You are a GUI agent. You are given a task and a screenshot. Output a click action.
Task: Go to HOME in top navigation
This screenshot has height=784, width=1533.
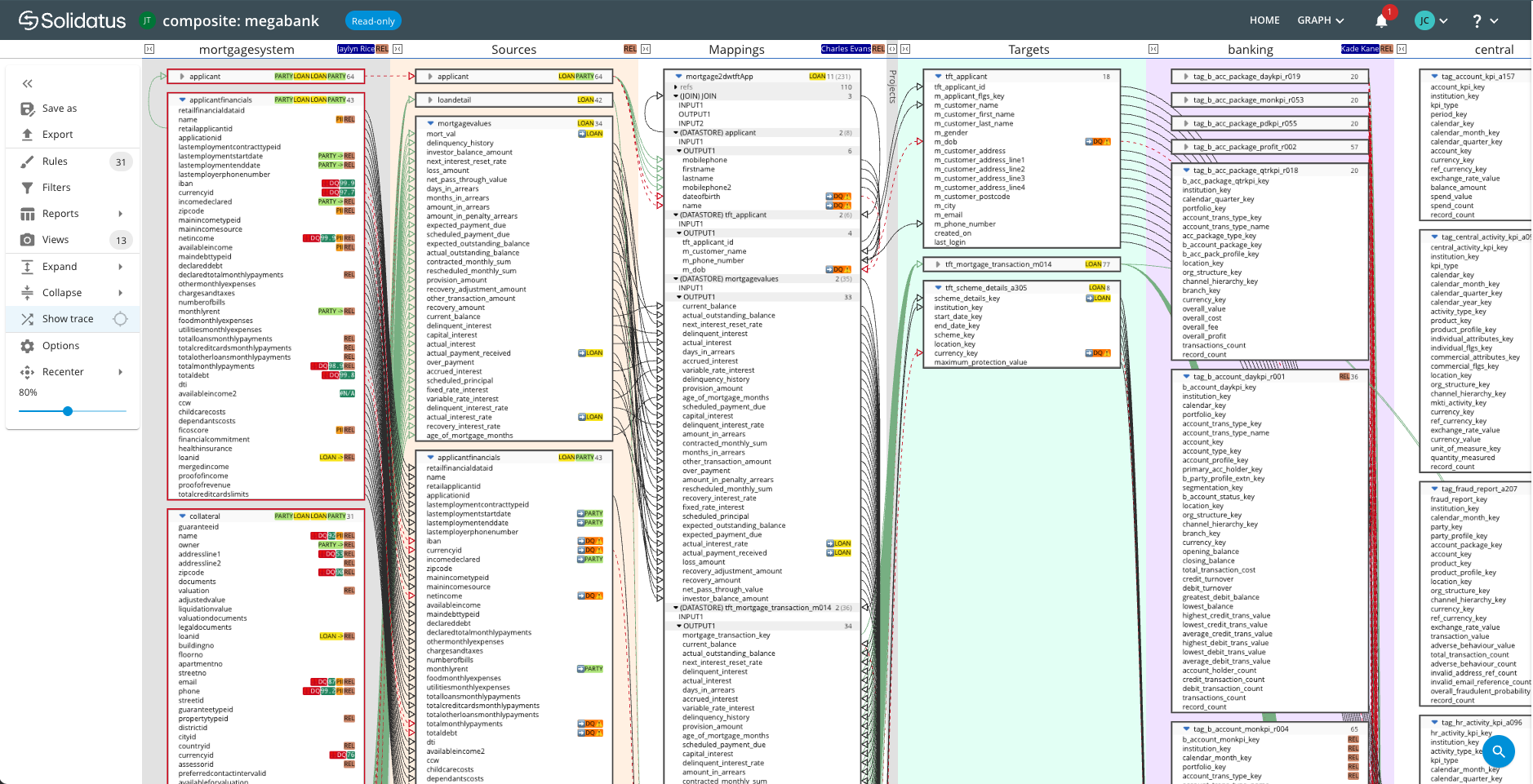point(1264,20)
